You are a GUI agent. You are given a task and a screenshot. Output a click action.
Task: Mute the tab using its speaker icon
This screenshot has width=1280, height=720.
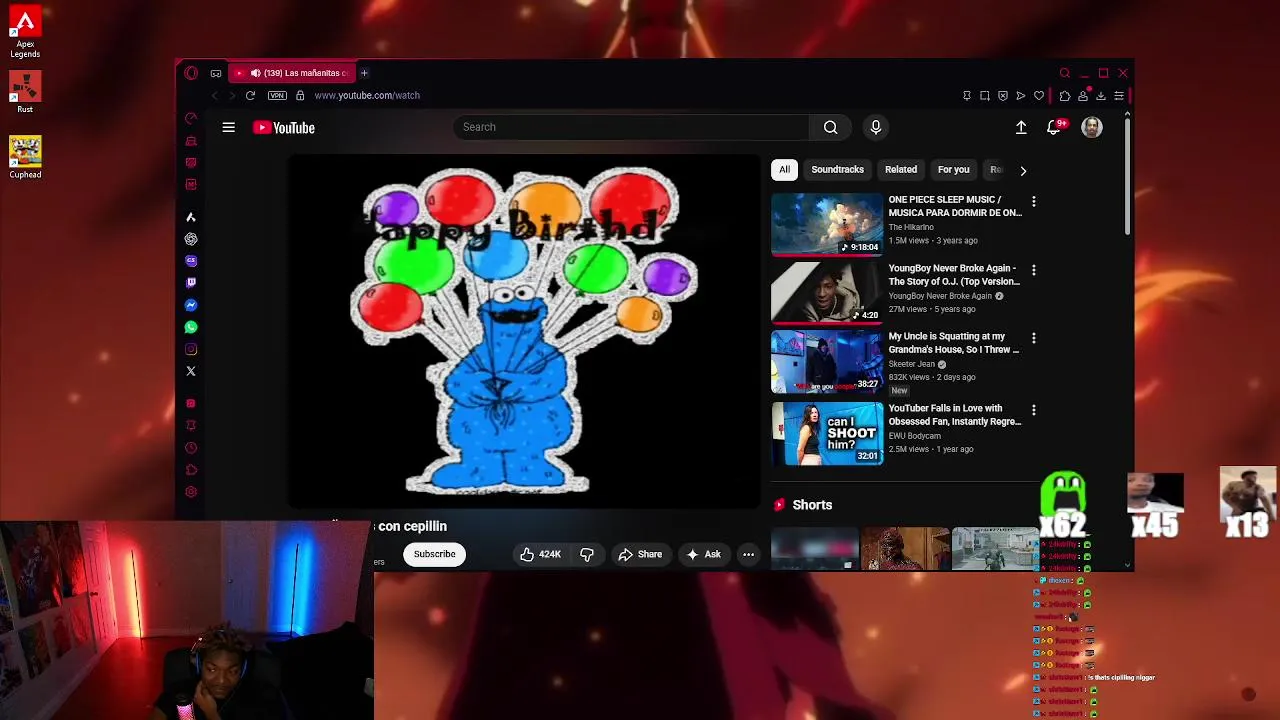coord(255,73)
